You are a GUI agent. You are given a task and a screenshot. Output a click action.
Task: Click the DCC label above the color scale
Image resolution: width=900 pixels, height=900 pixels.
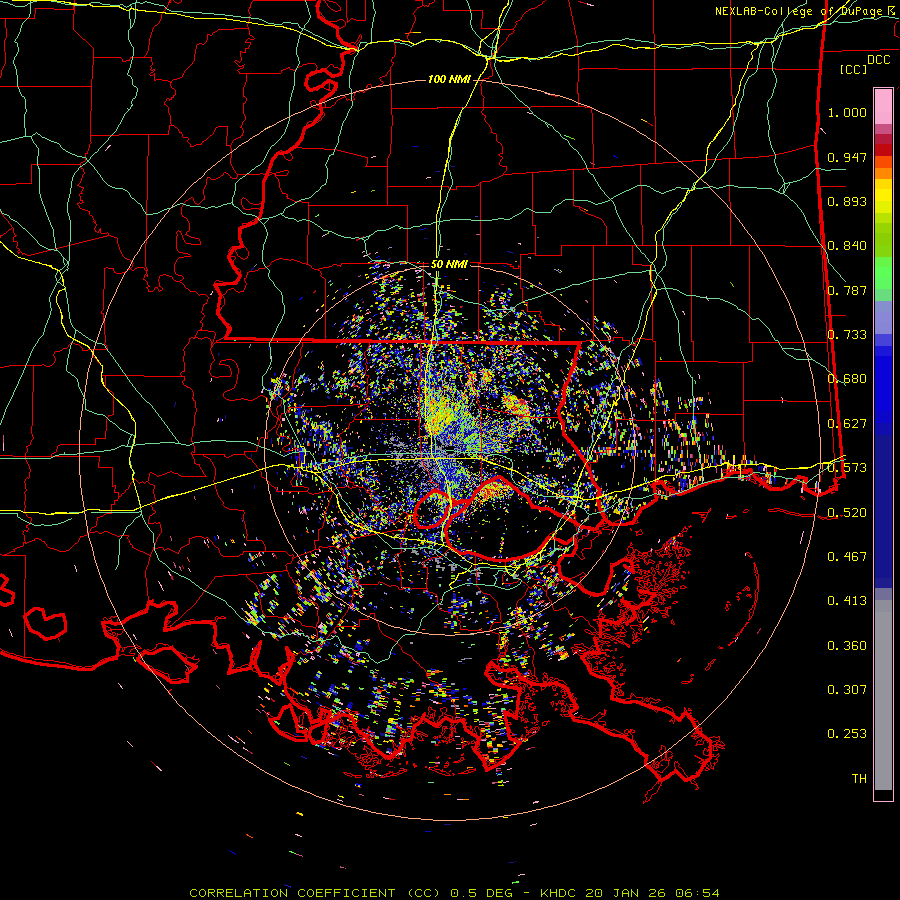(x=878, y=60)
